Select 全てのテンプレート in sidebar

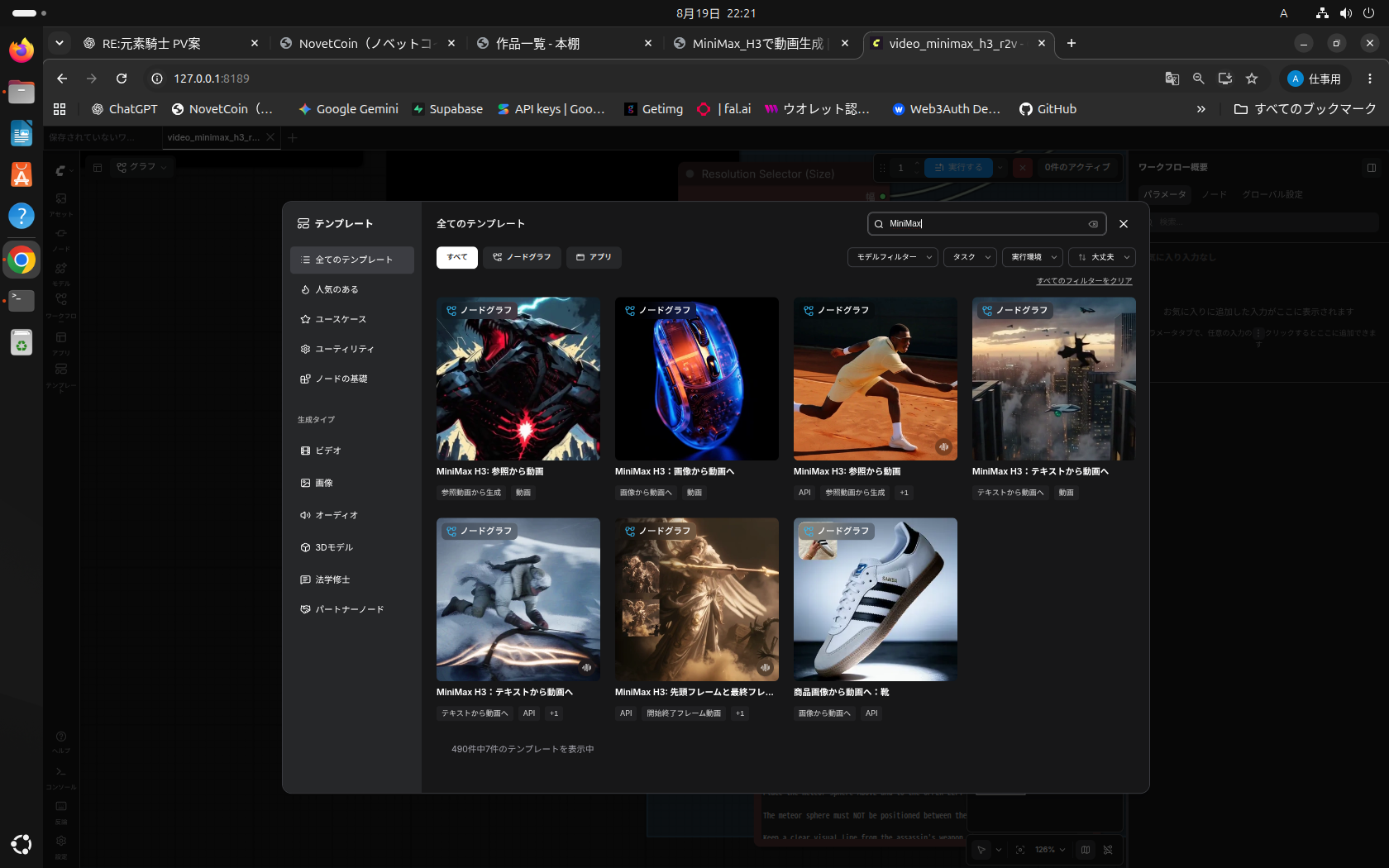[352, 260]
